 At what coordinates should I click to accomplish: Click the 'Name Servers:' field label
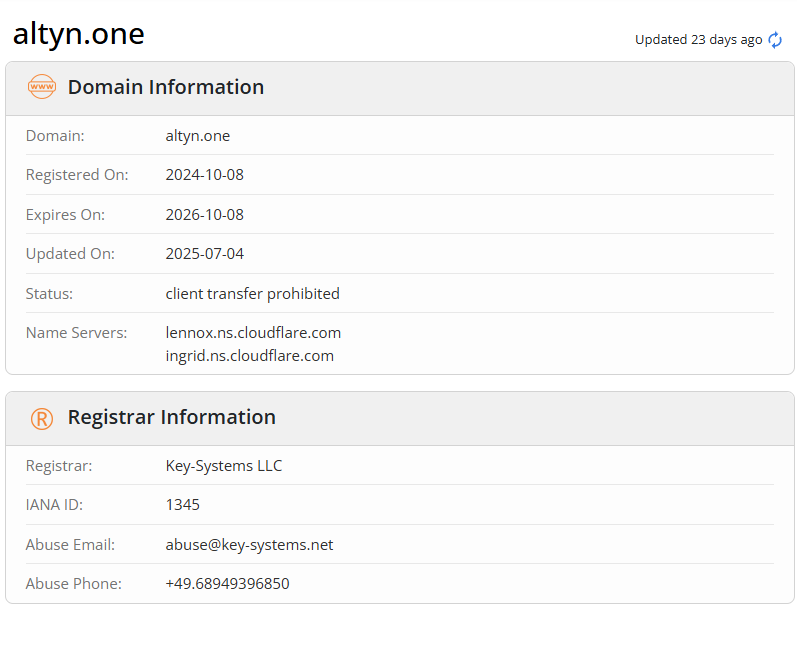pyautogui.click(x=76, y=333)
